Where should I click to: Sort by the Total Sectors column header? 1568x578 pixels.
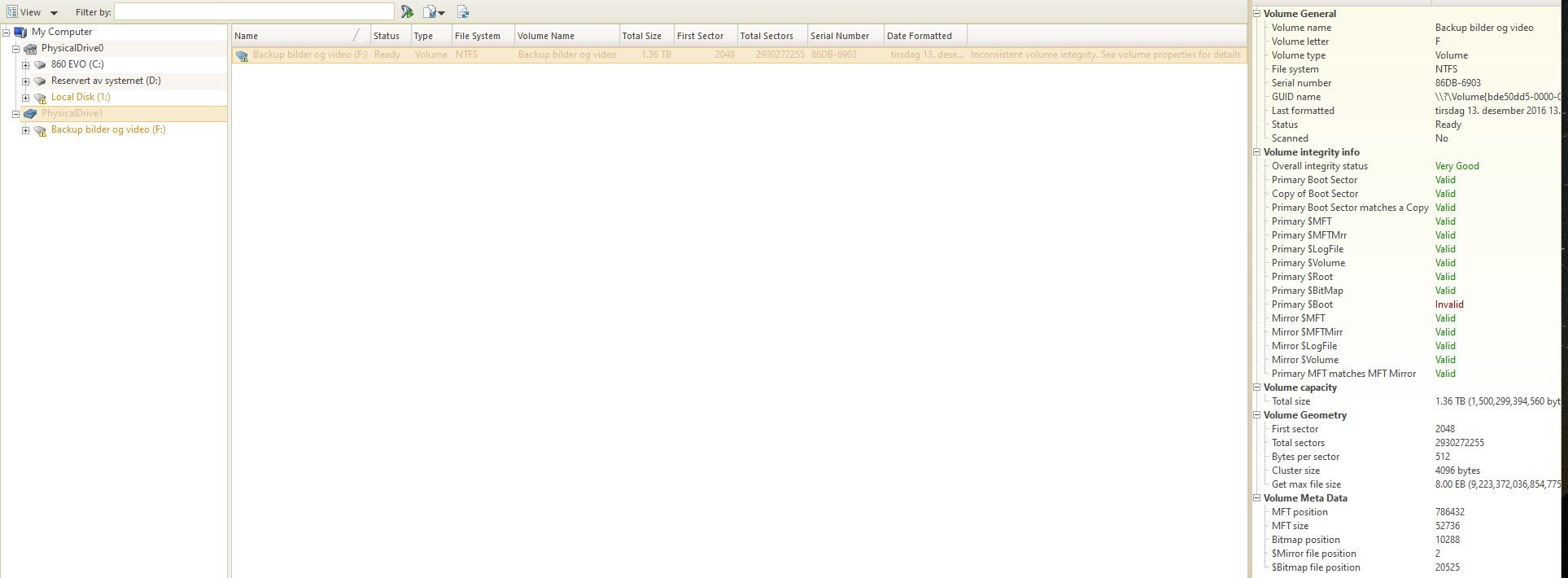pos(772,36)
